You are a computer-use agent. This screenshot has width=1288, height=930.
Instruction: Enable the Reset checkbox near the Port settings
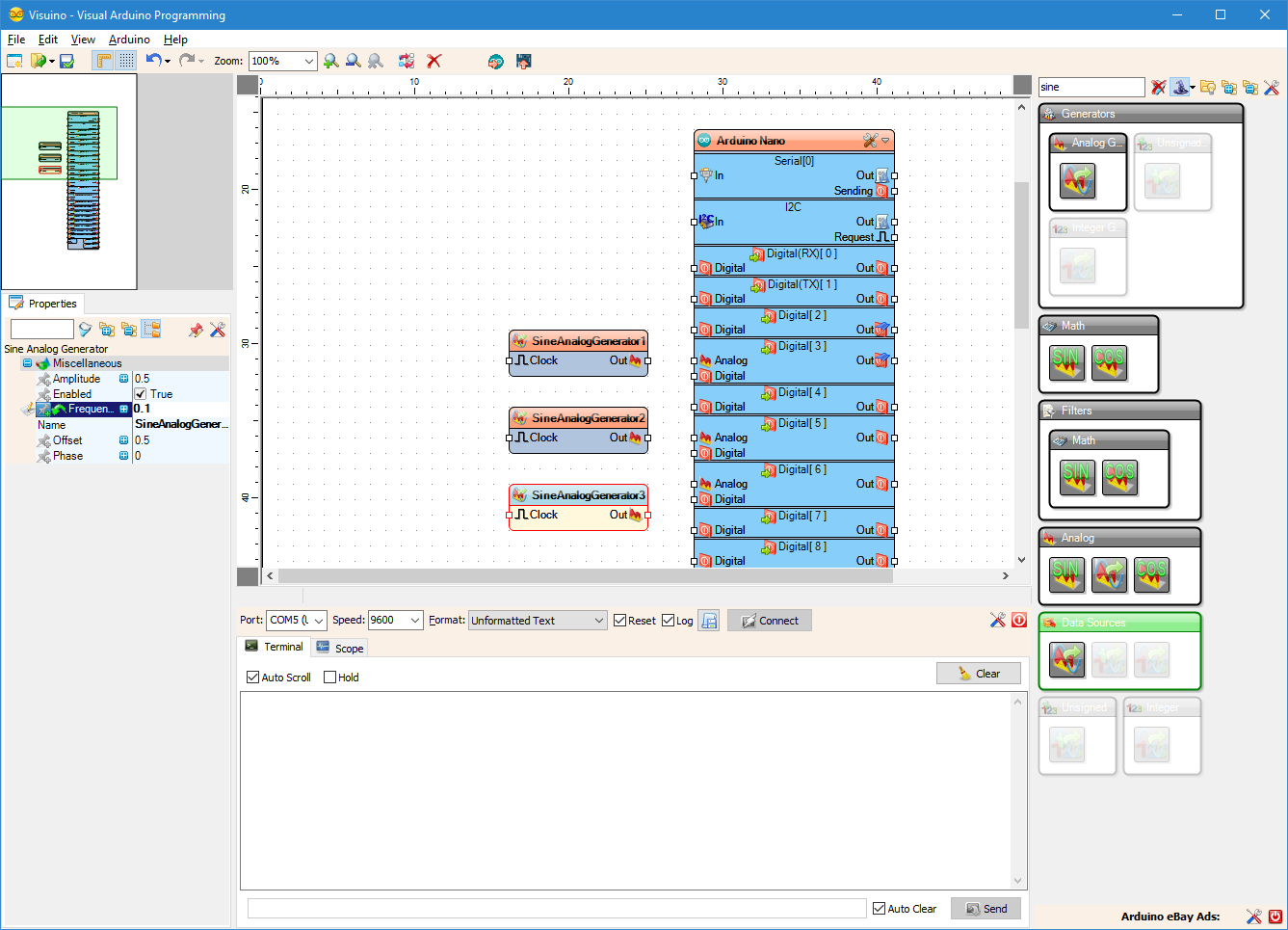click(x=619, y=620)
